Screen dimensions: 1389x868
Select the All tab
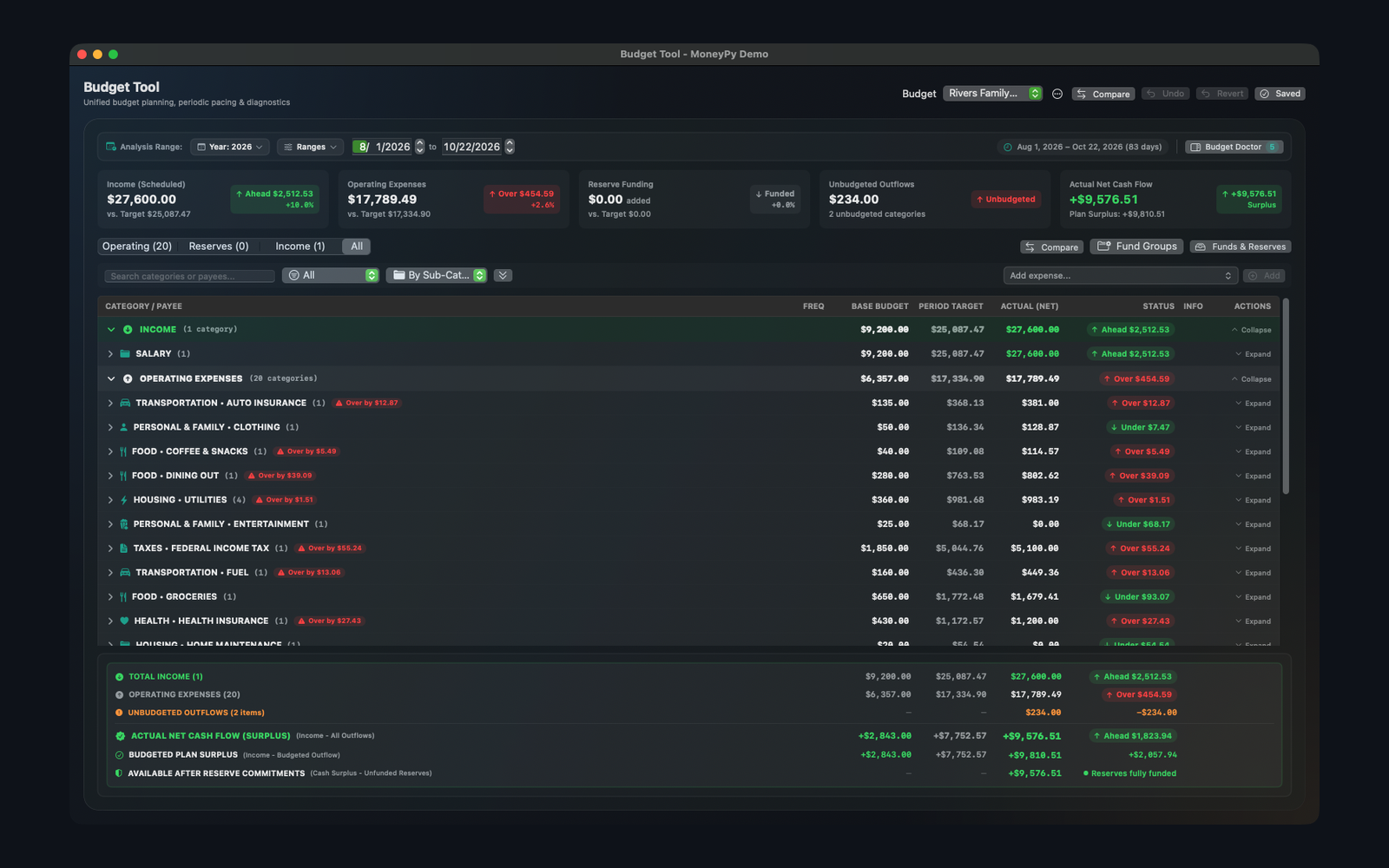(357, 247)
